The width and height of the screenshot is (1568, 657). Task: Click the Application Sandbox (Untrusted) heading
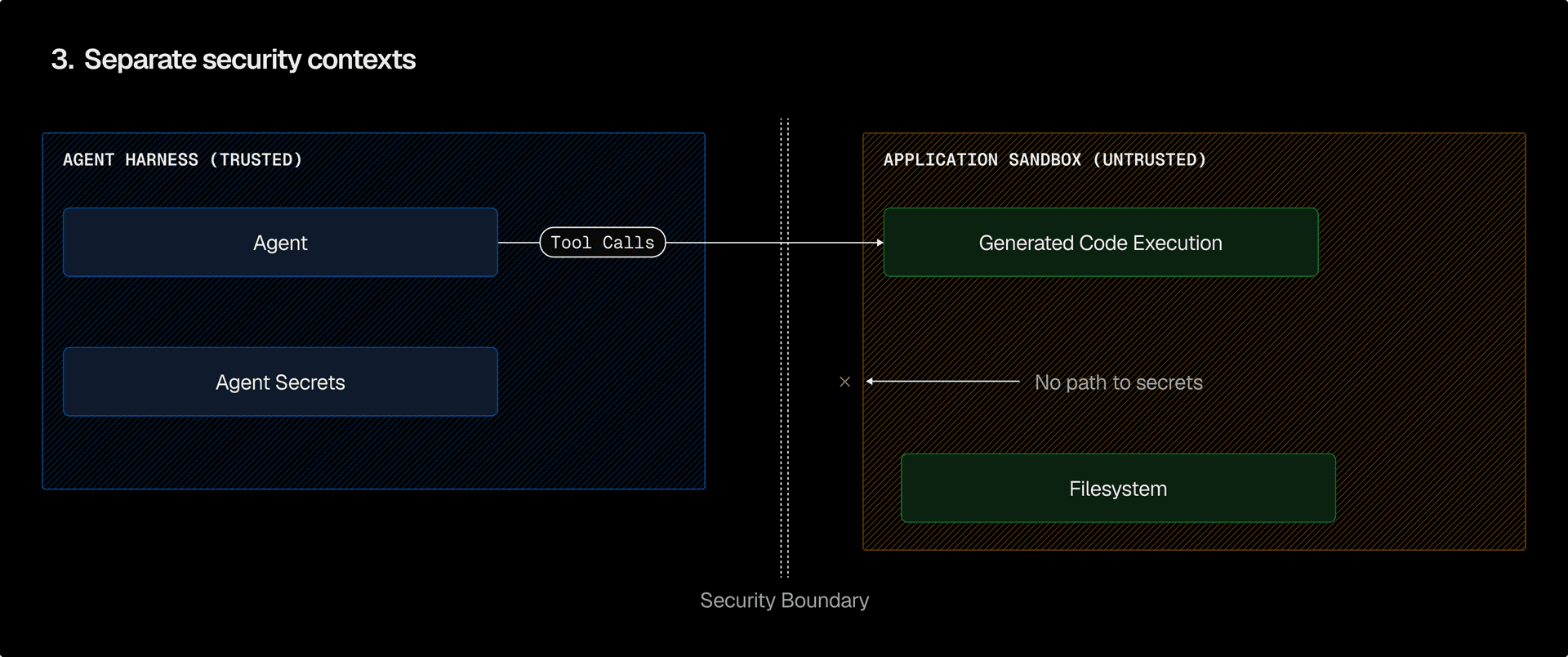point(1045,160)
